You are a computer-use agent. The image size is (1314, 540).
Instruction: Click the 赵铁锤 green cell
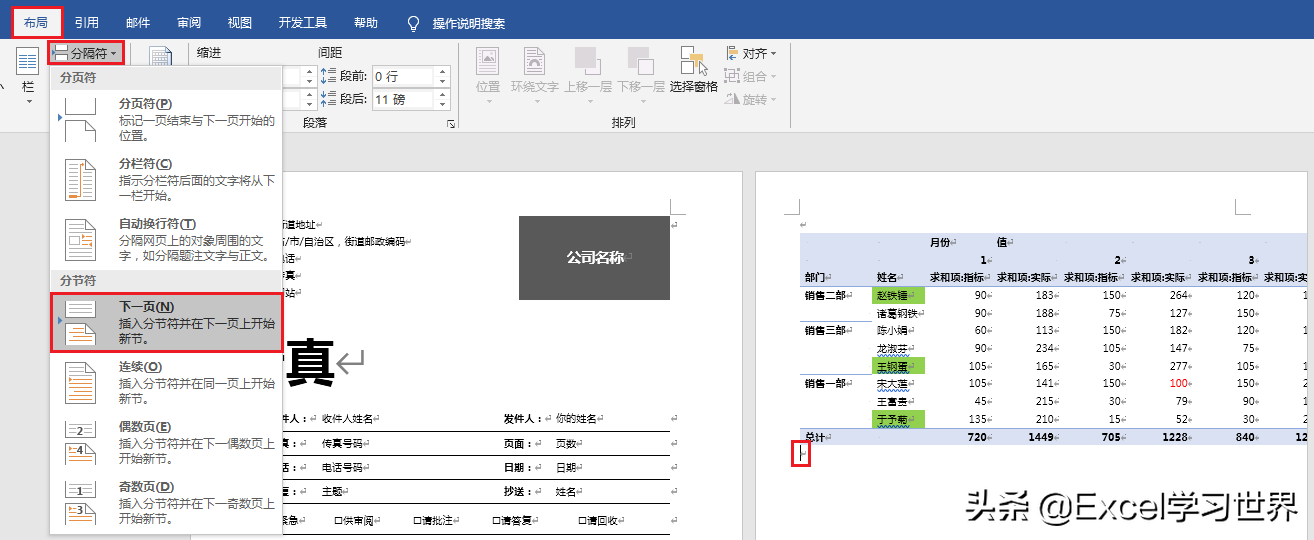pyautogui.click(x=899, y=296)
